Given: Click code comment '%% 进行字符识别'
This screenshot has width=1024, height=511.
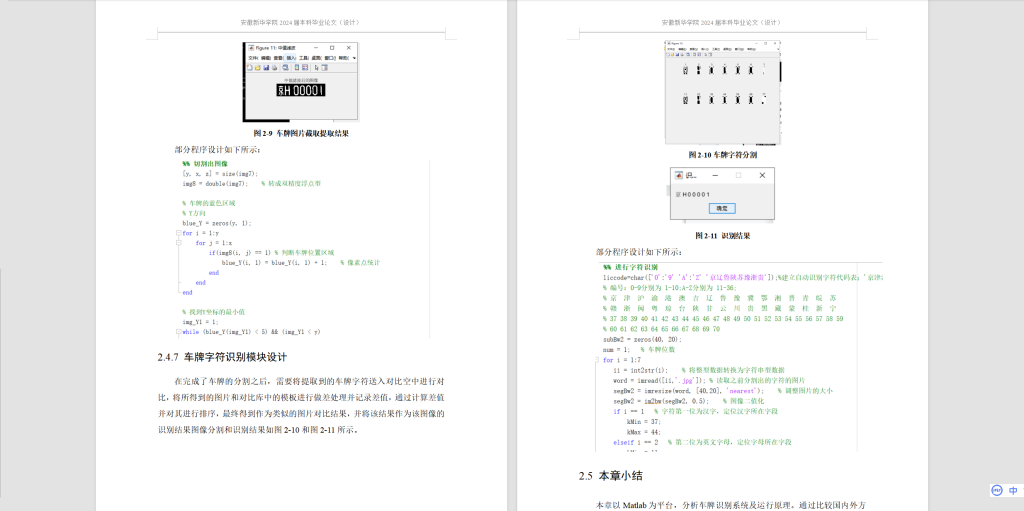Looking at the screenshot, I should (x=631, y=267).
